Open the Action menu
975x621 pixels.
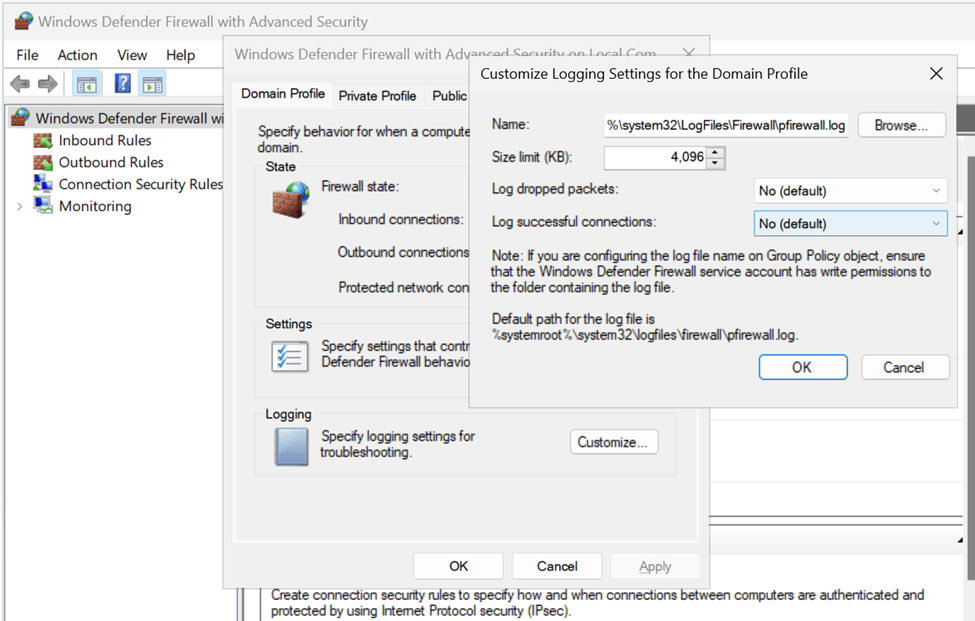coord(77,55)
